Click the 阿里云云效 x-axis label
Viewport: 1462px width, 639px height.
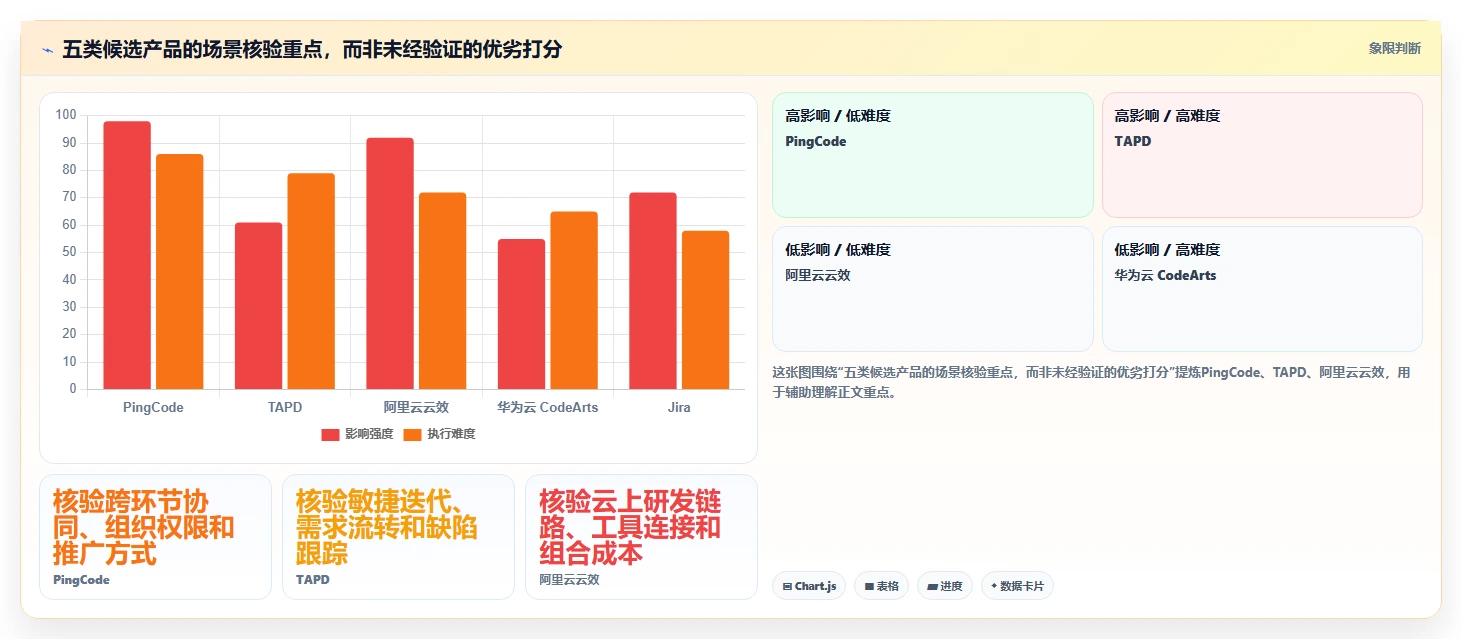(x=416, y=407)
